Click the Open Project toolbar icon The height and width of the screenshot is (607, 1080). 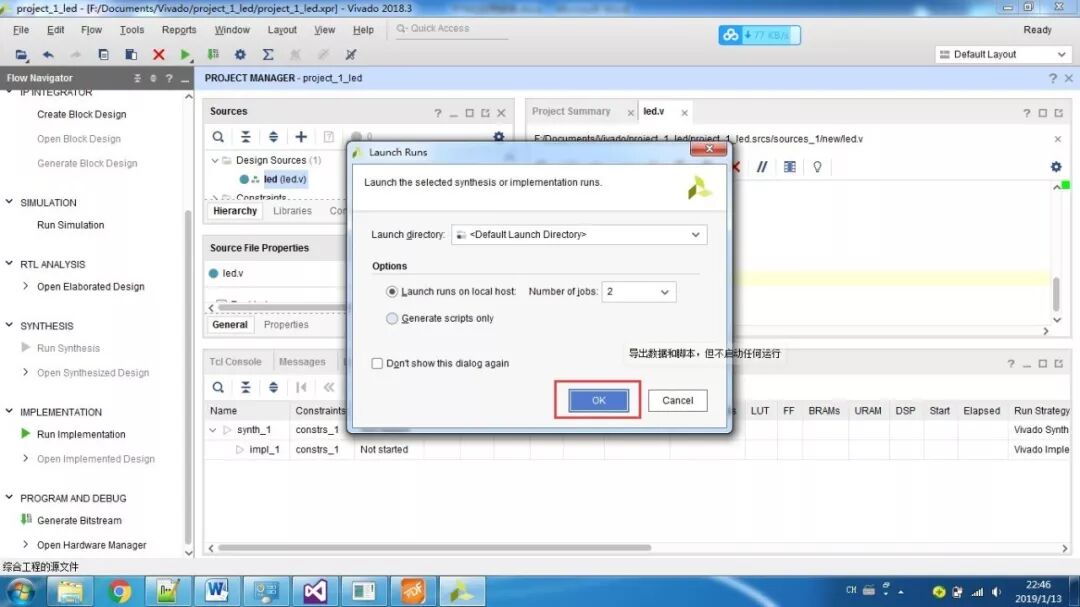[21, 54]
